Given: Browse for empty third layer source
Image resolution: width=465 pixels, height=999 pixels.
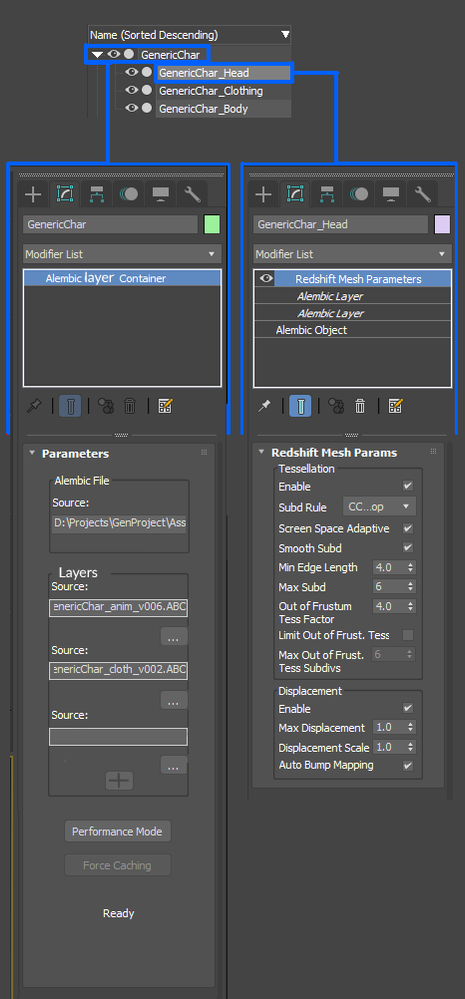Looking at the screenshot, I should pyautogui.click(x=173, y=765).
